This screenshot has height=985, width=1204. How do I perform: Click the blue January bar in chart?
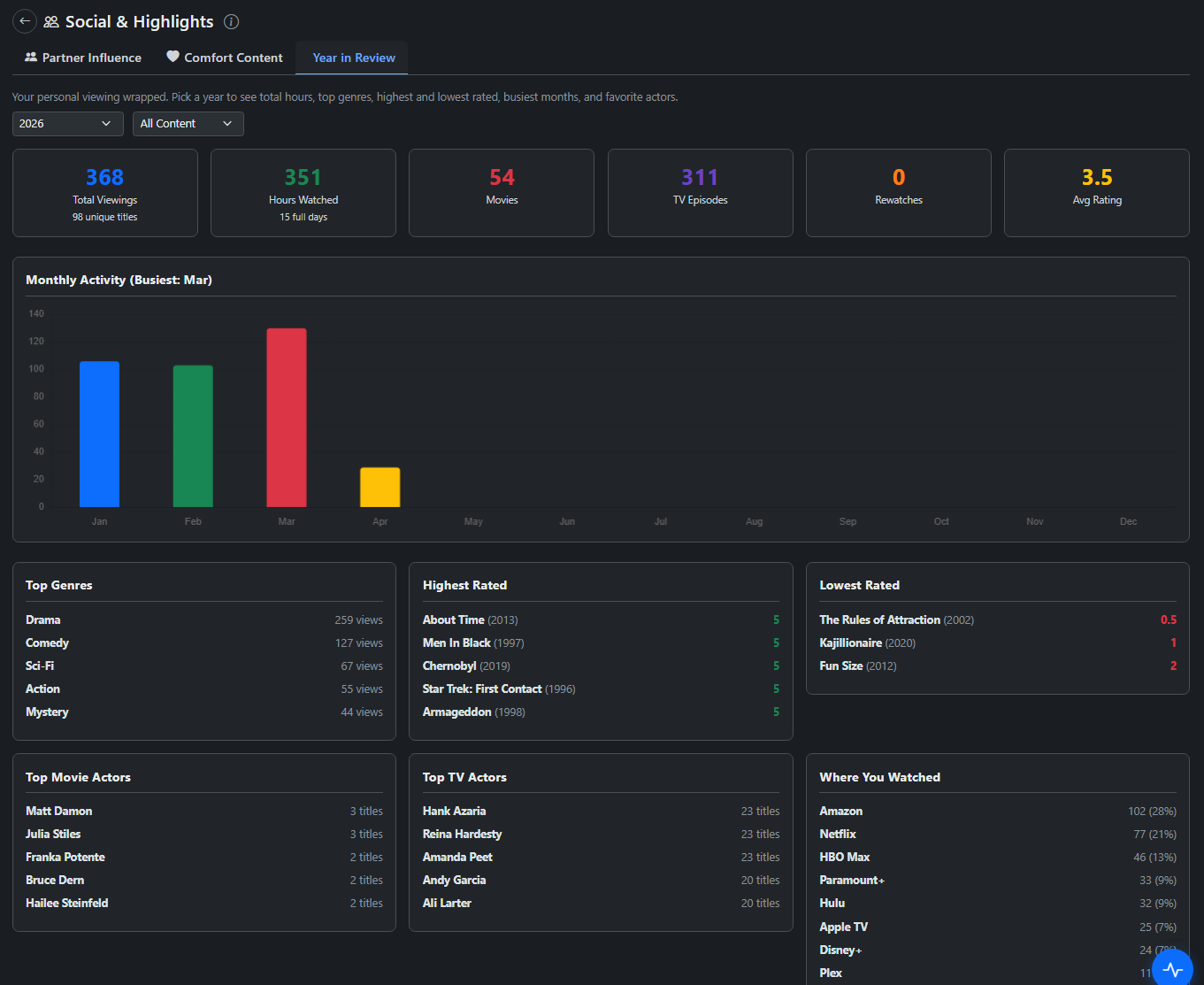click(99, 434)
